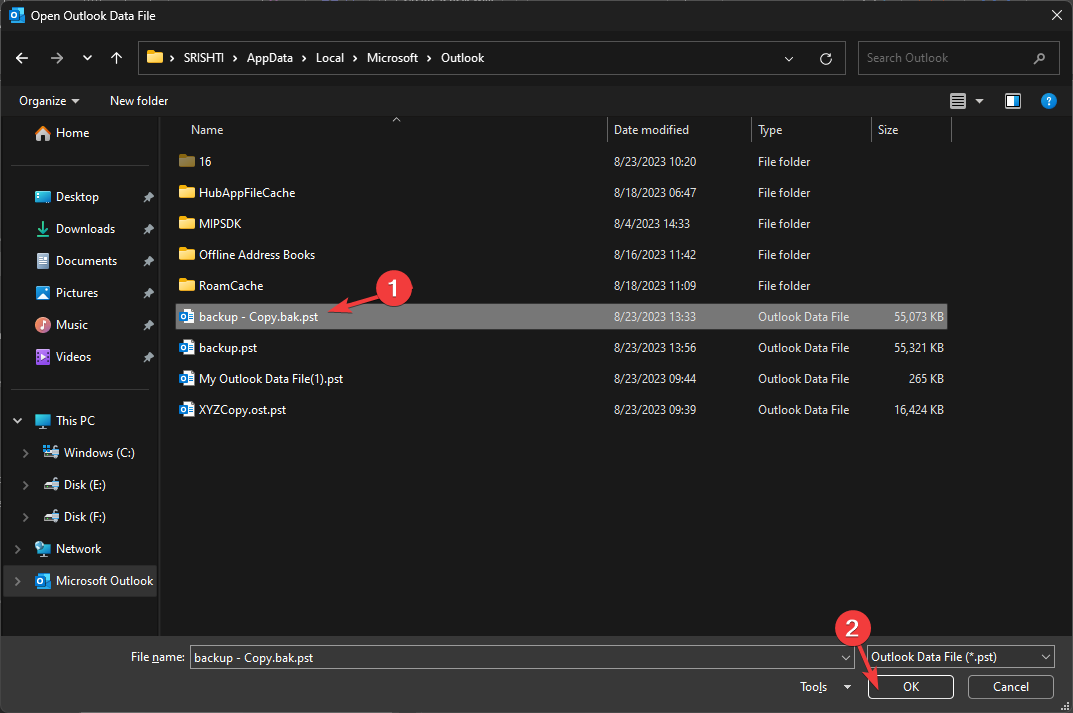1073x713 pixels.
Task: Click Local in the address path
Action: (x=330, y=58)
